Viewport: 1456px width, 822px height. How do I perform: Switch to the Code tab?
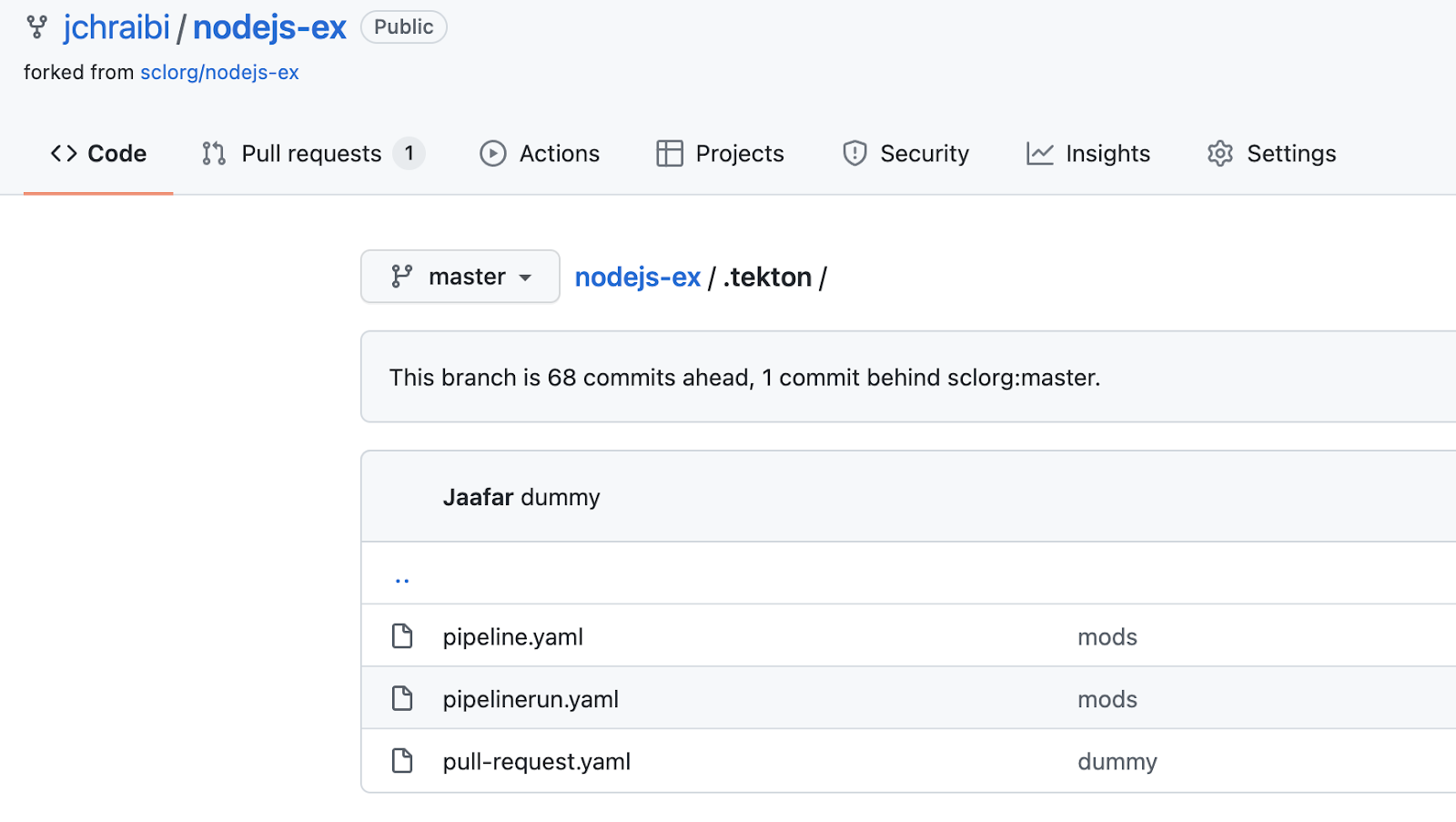coord(97,153)
